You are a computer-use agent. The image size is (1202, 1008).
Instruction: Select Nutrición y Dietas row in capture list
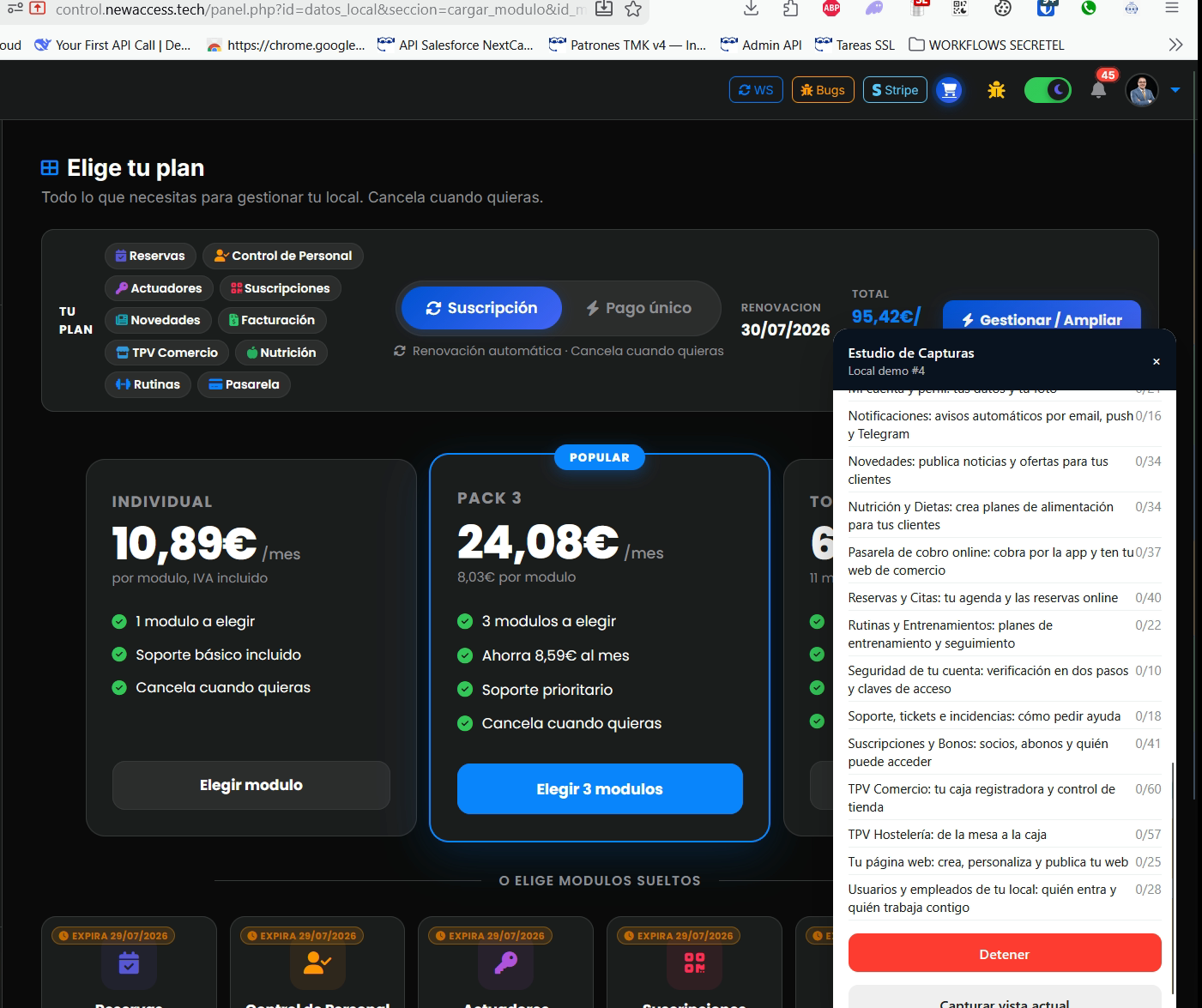[1004, 516]
